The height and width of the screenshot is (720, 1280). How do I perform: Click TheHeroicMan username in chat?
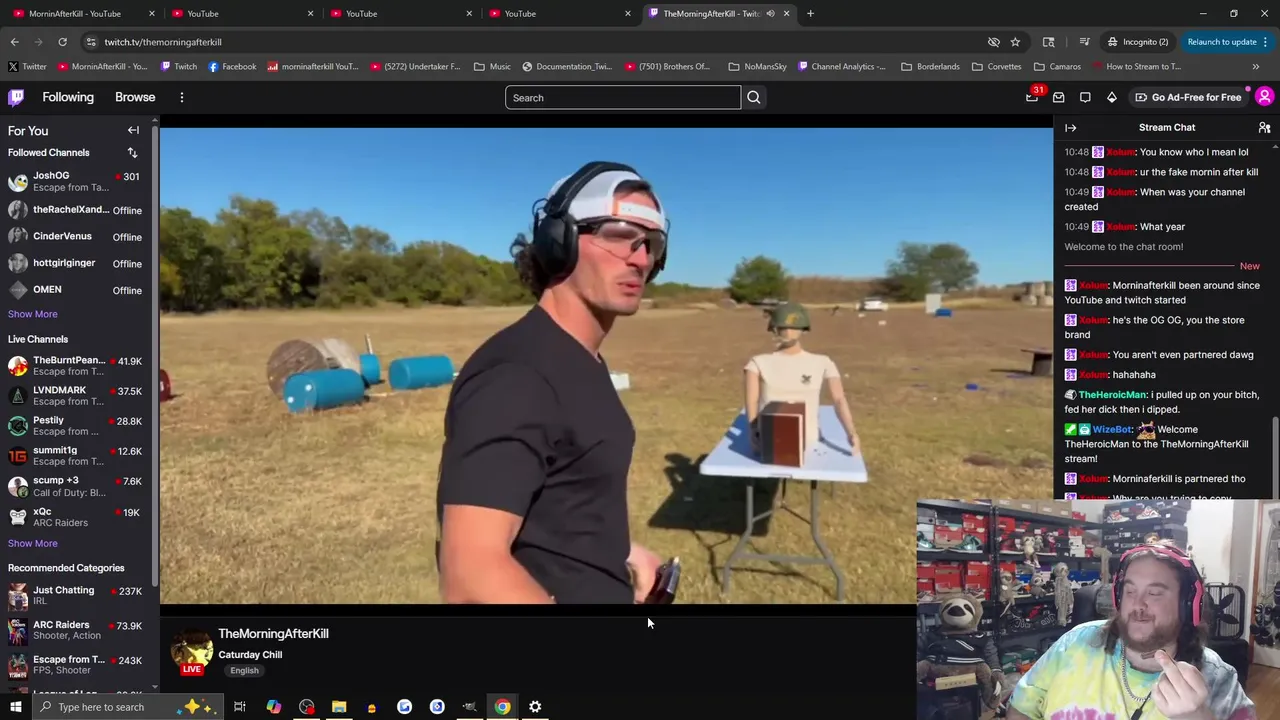(x=1111, y=395)
